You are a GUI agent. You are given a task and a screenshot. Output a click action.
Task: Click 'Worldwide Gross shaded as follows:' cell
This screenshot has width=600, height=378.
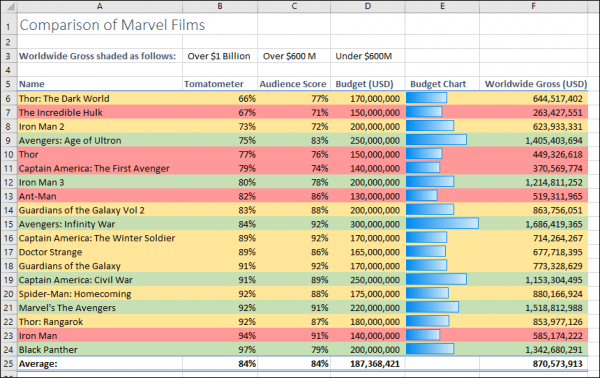click(x=99, y=56)
